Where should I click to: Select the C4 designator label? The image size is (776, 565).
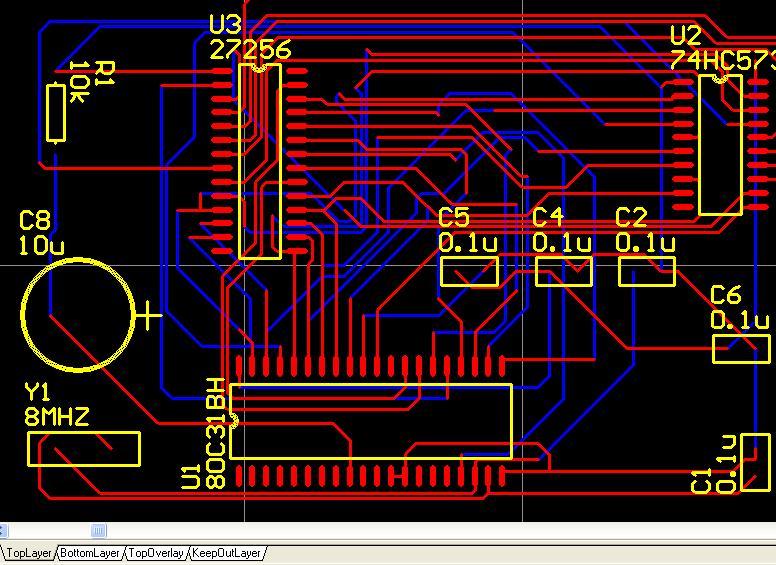click(548, 217)
